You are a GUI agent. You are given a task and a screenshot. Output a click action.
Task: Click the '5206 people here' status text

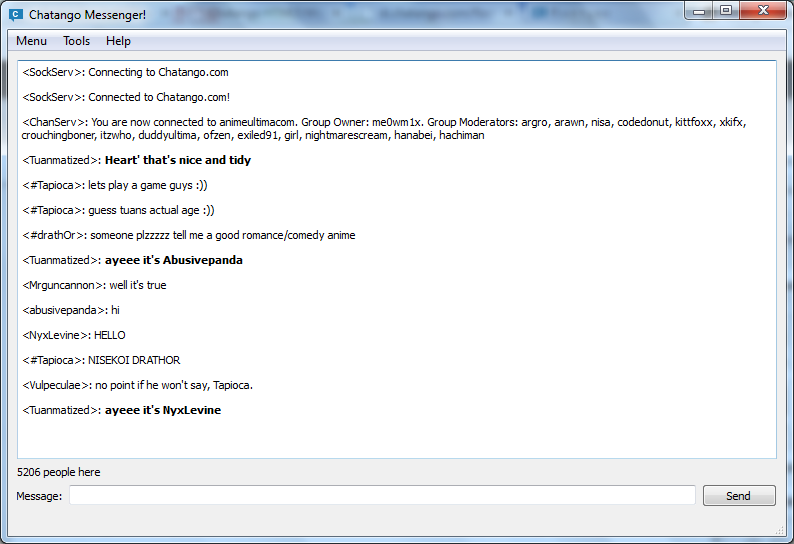(59, 472)
